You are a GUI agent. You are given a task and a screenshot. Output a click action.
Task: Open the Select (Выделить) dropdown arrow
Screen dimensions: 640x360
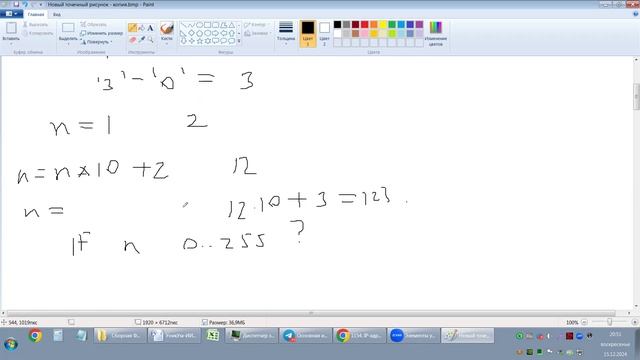[x=68, y=43]
